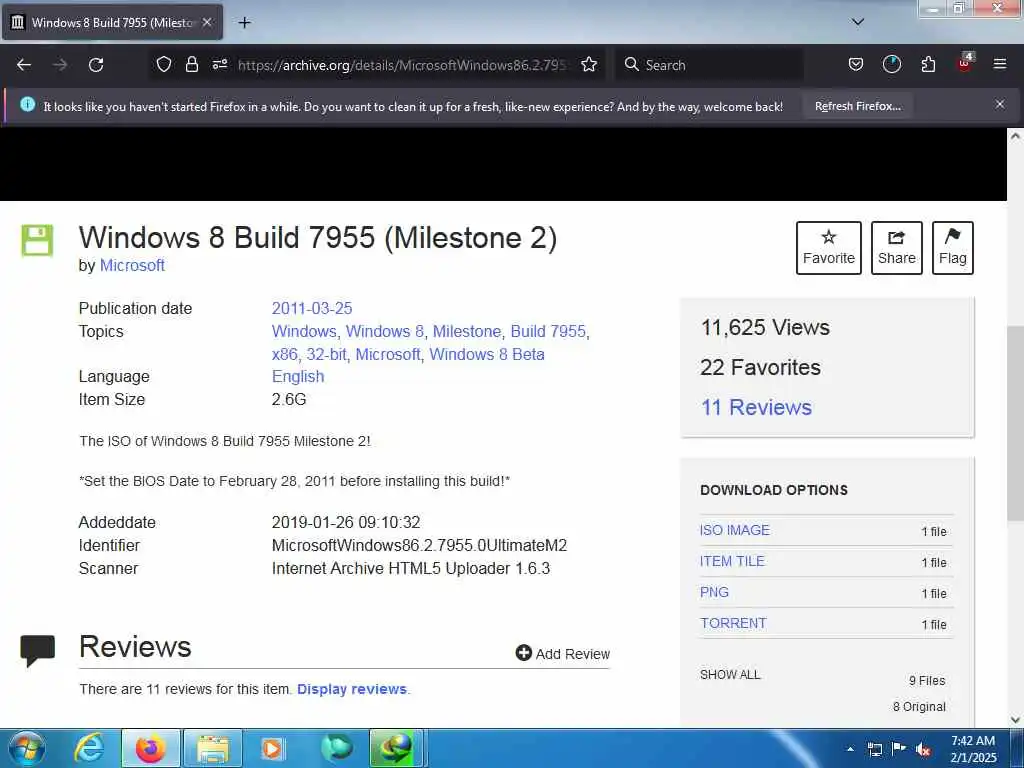Click the Reviews speech bubble icon
Screen dimensions: 1024x768
pyautogui.click(x=37, y=650)
